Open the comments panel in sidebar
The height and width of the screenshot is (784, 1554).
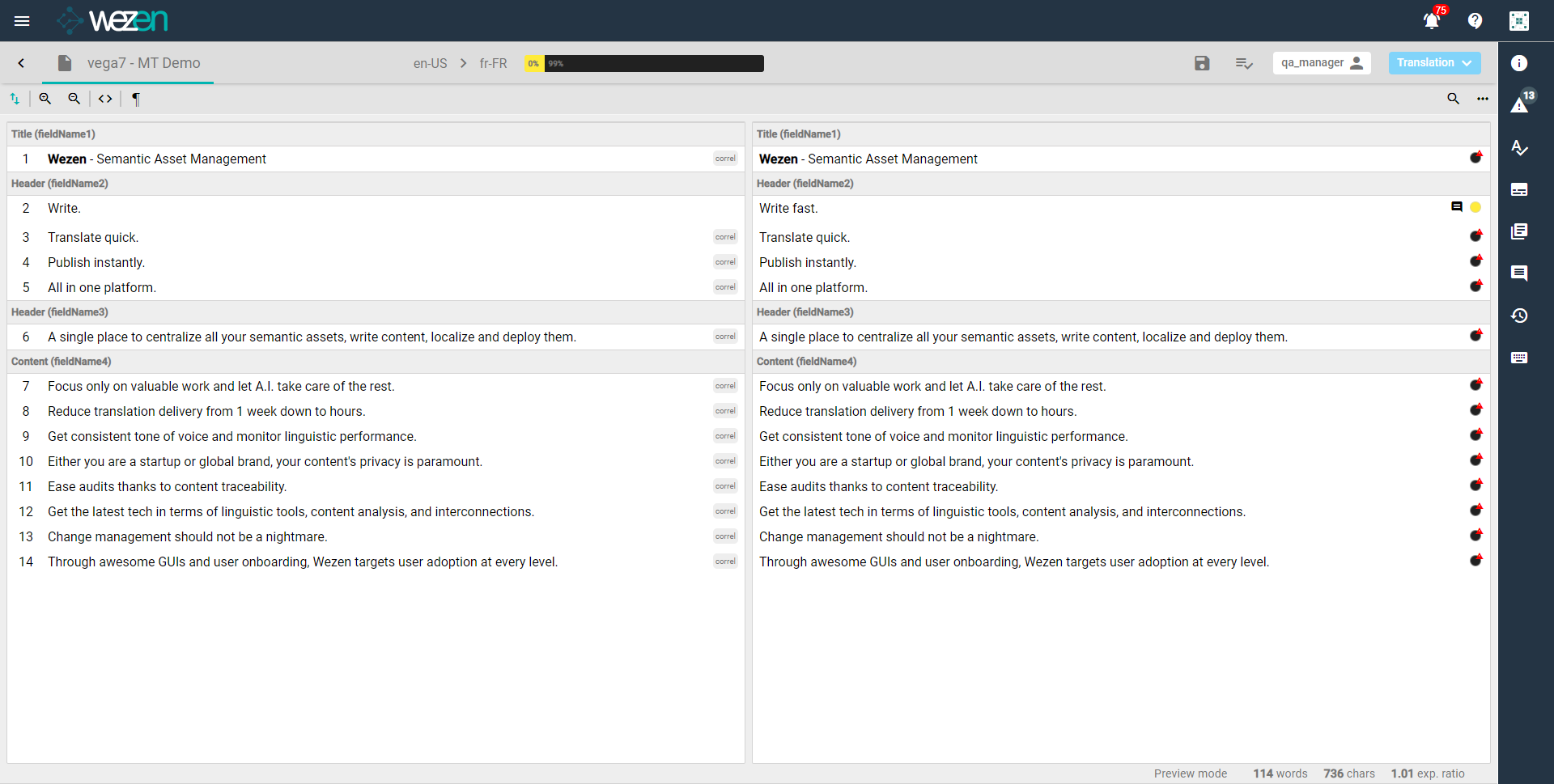(x=1519, y=273)
